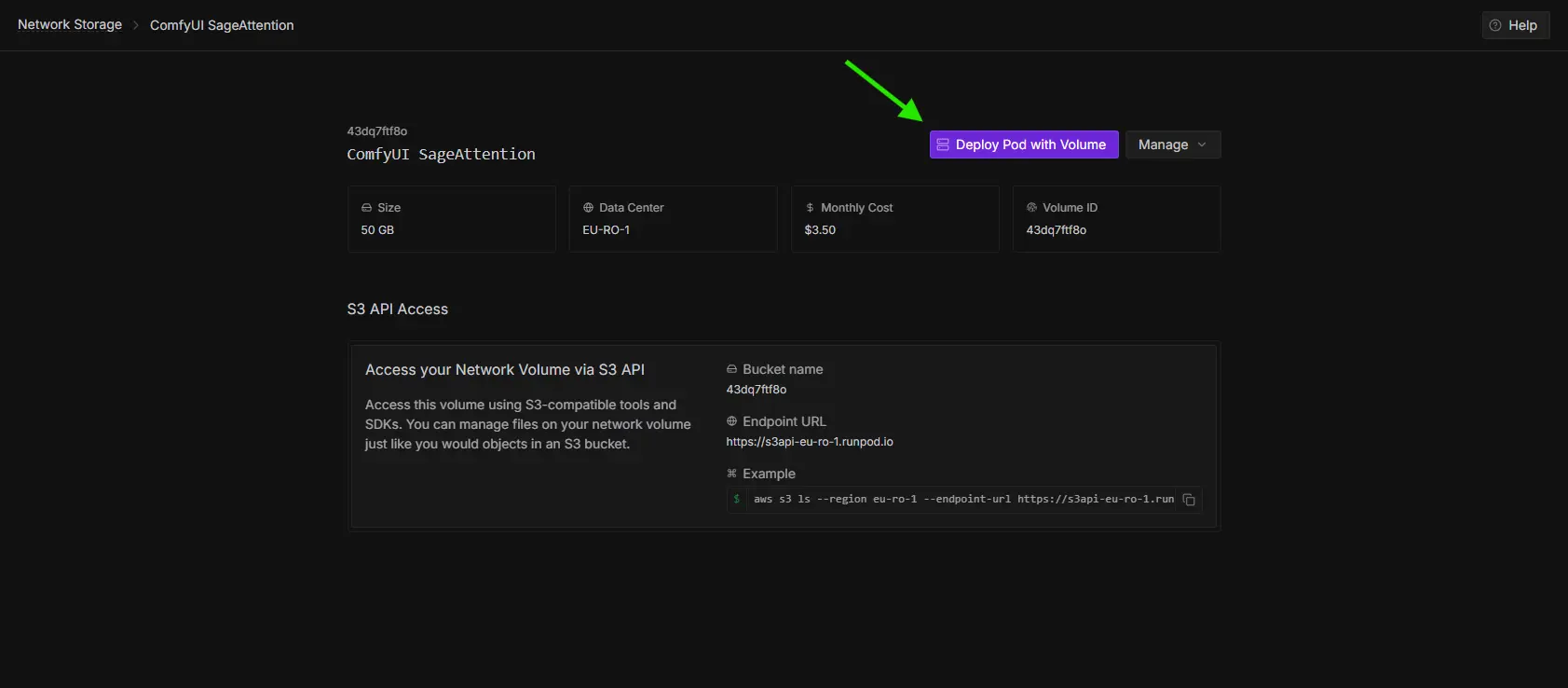Click the EU-RO-1 data center value
The image size is (1568, 688).
click(607, 230)
